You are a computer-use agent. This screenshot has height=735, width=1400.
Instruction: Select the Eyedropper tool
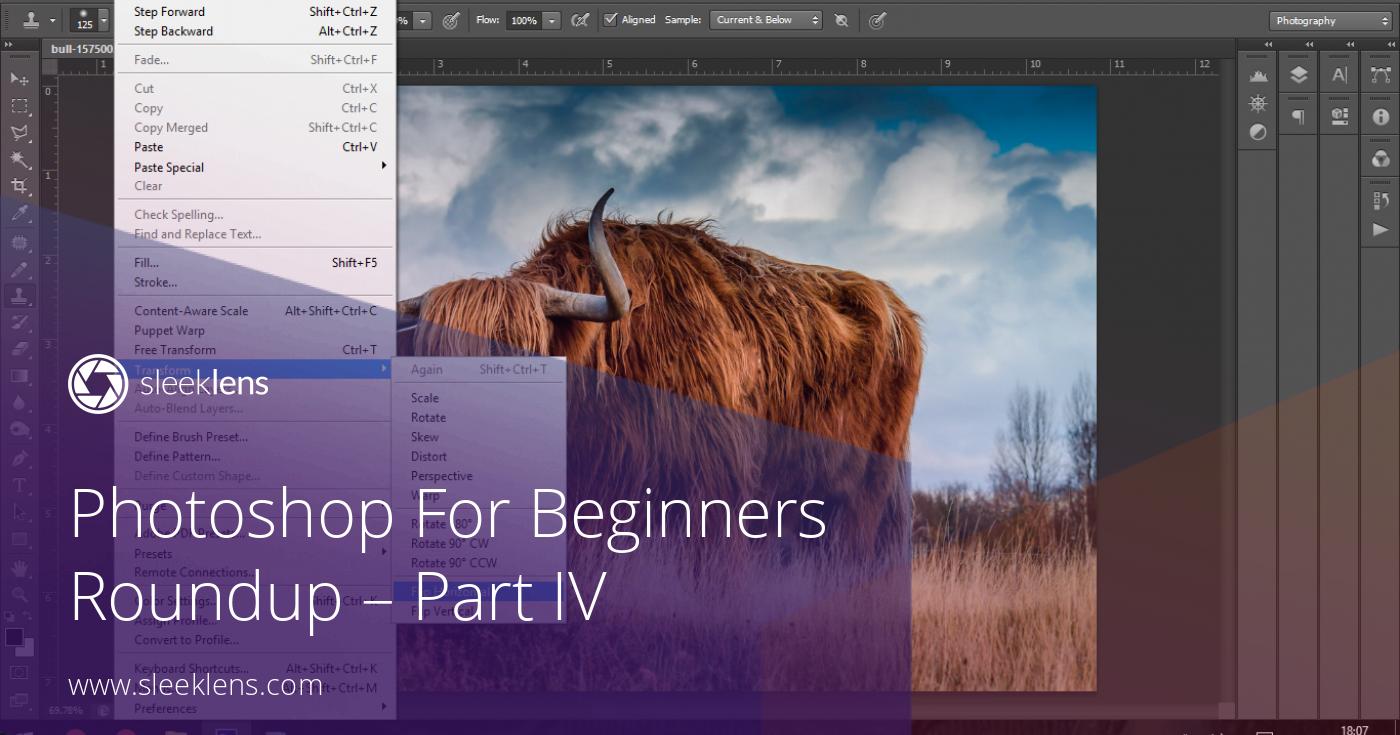pos(19,214)
